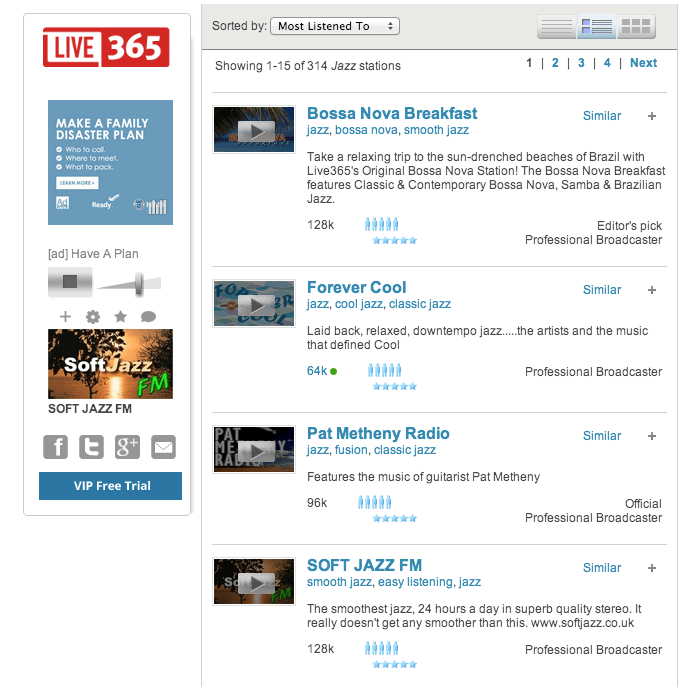The width and height of the screenshot is (688, 687).
Task: Open the Family Disaster Plan ad
Action: tap(110, 162)
